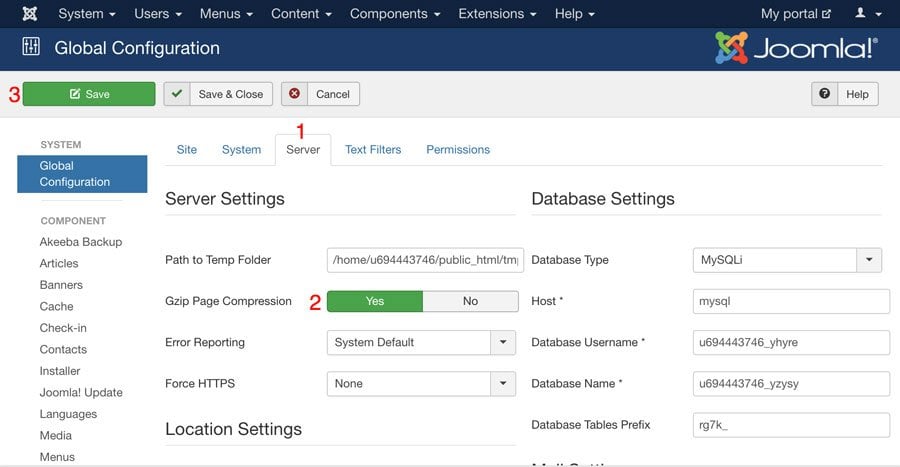Select Global Configuration in sidebar

82,174
